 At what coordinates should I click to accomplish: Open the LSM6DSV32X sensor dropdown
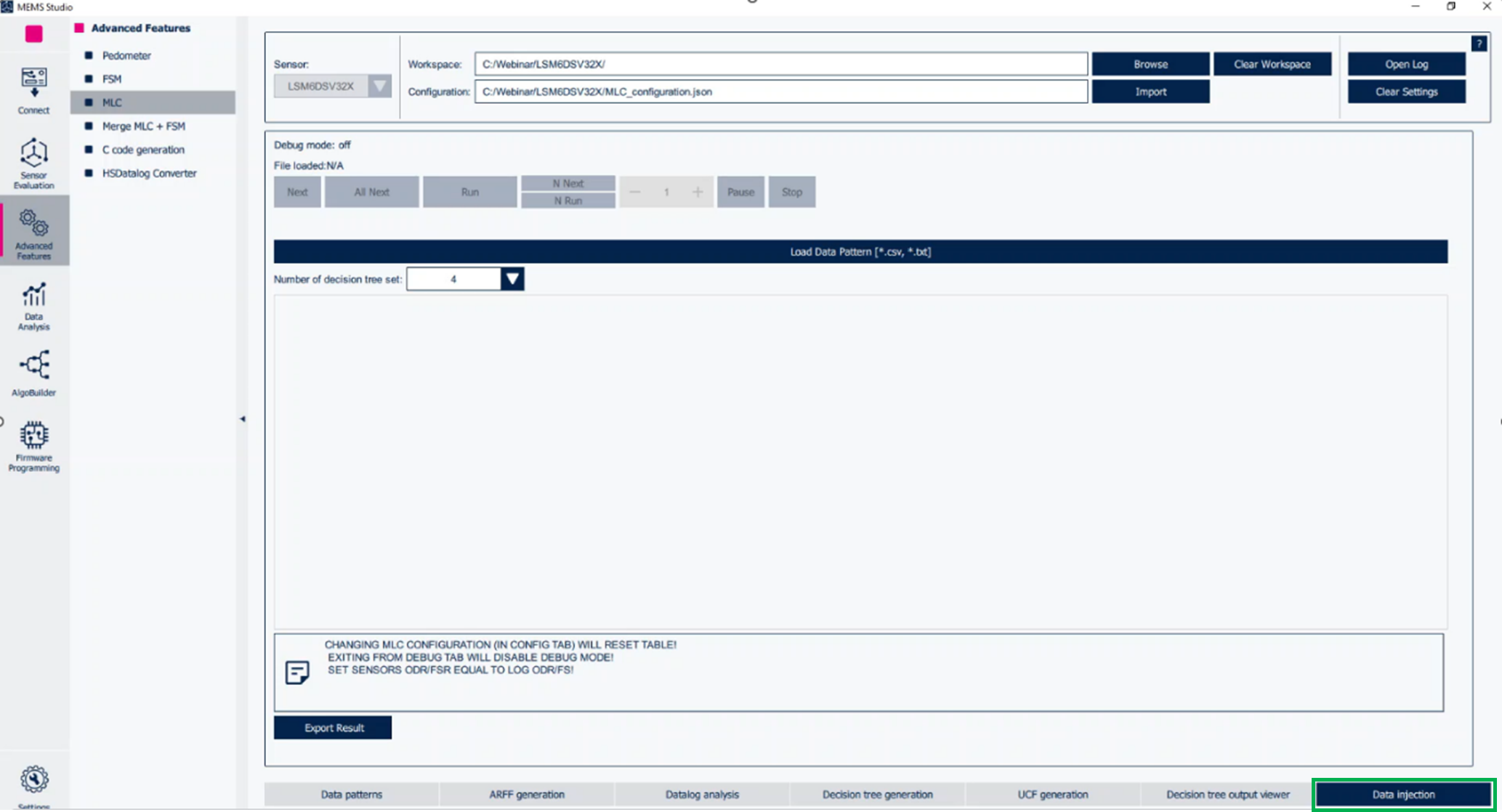(x=379, y=86)
